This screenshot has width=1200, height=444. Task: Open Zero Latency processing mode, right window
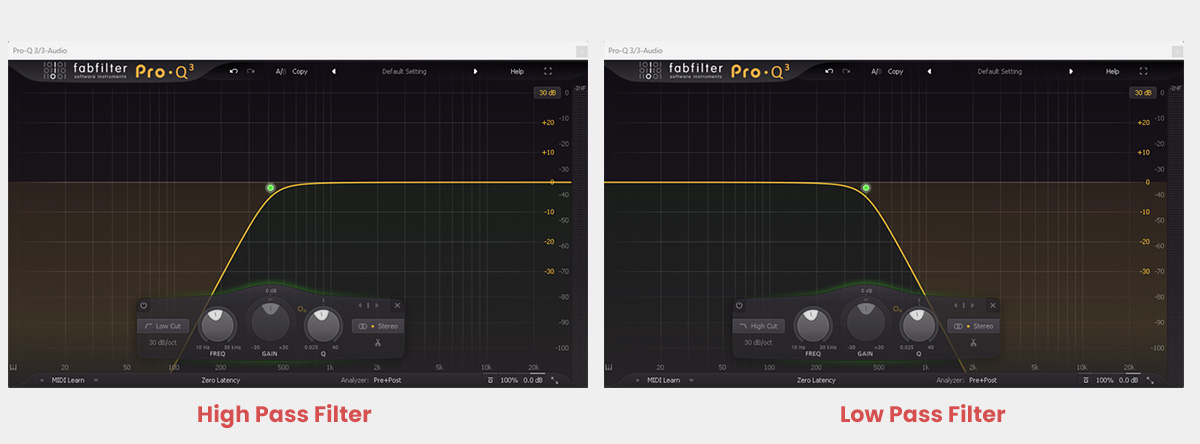pyautogui.click(x=817, y=380)
